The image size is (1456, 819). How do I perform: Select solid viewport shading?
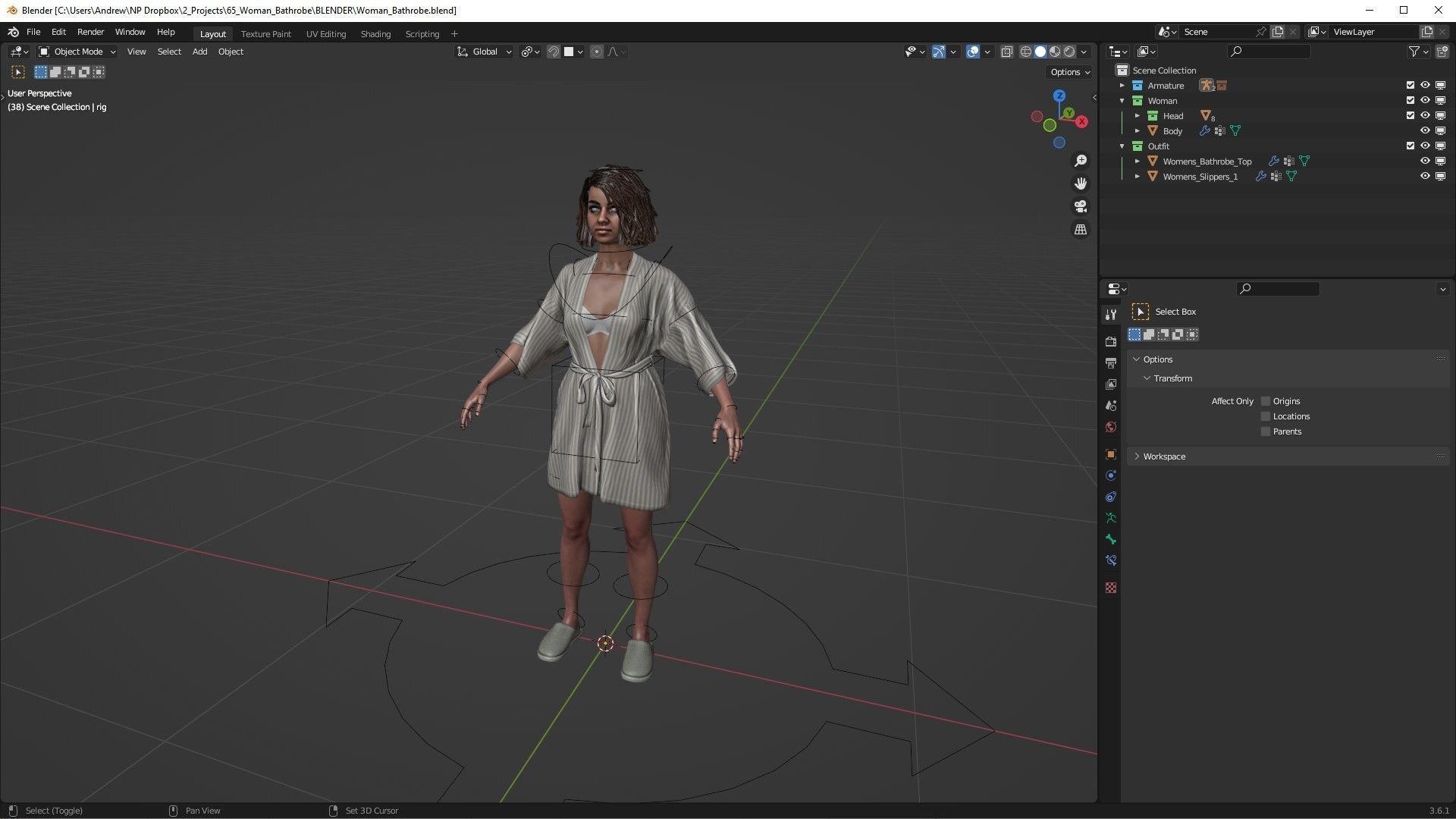tap(1040, 52)
